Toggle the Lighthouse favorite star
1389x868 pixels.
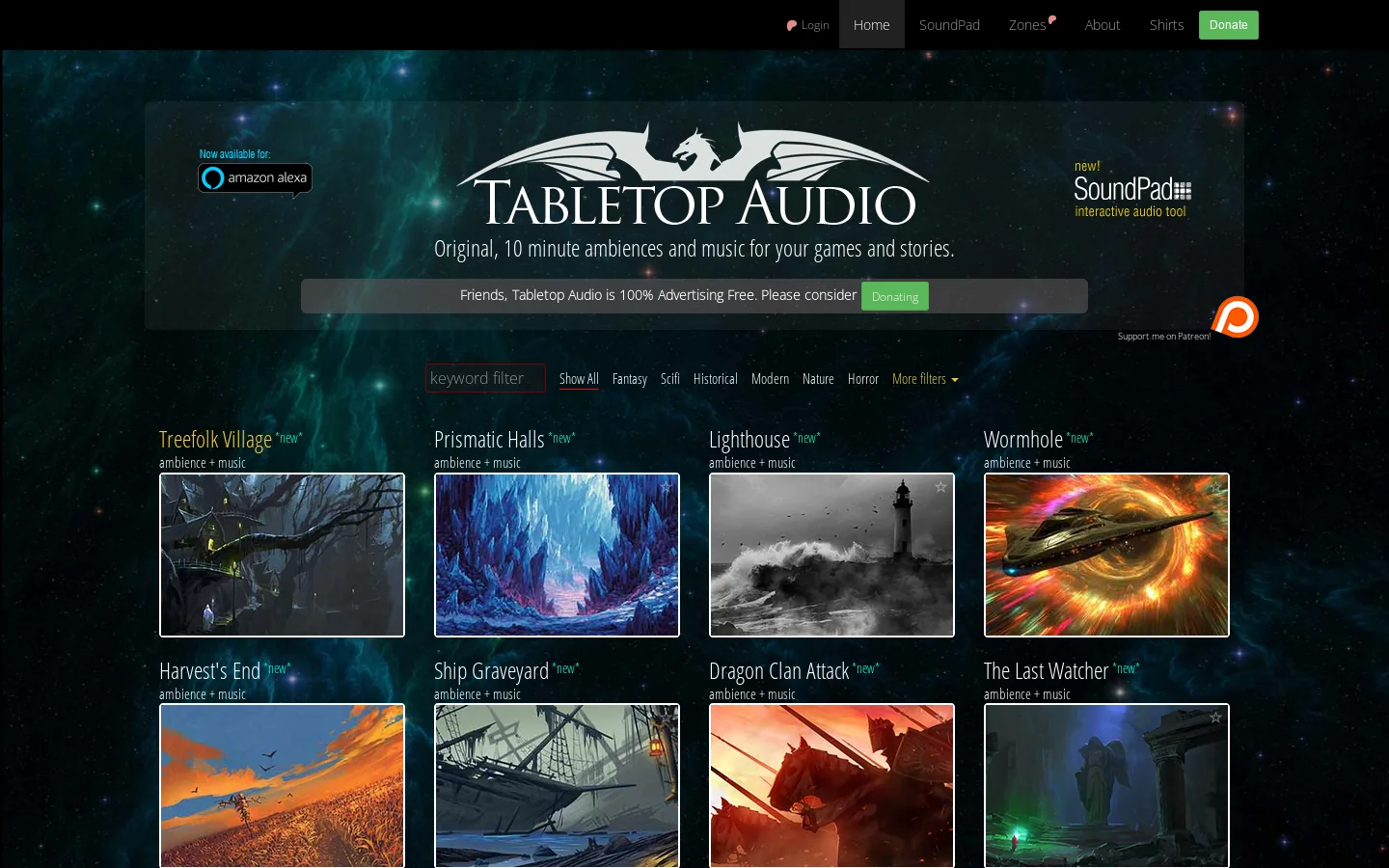tap(941, 487)
